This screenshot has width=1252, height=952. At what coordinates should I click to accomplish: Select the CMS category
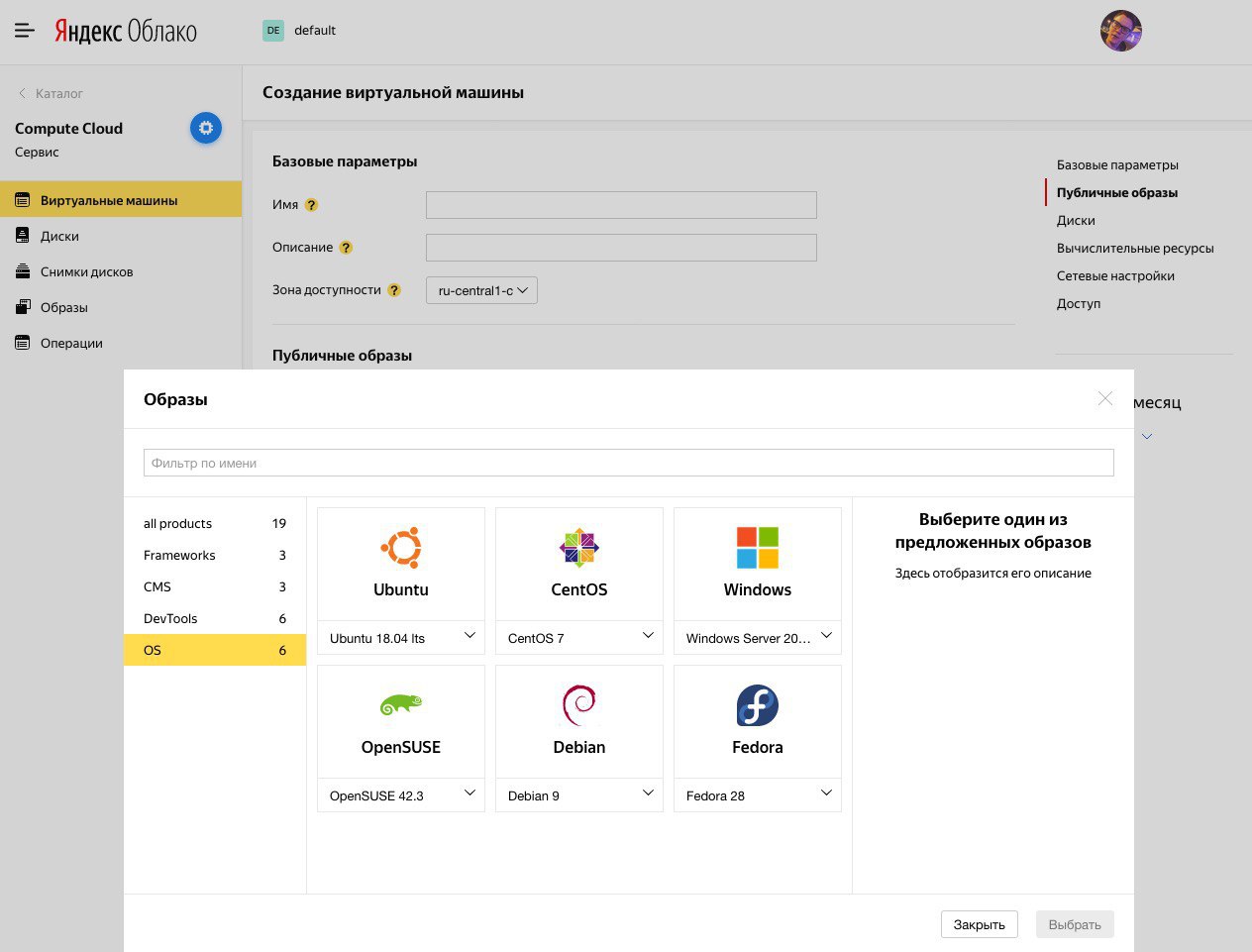click(215, 586)
